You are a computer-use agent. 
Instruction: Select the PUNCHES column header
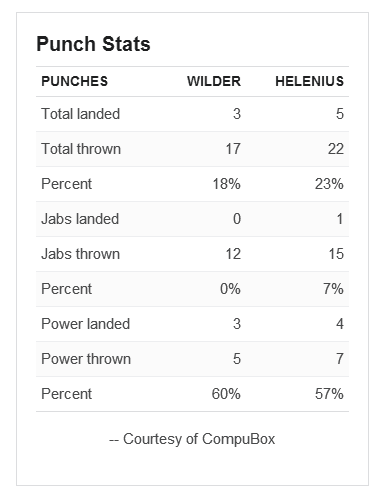(x=75, y=81)
